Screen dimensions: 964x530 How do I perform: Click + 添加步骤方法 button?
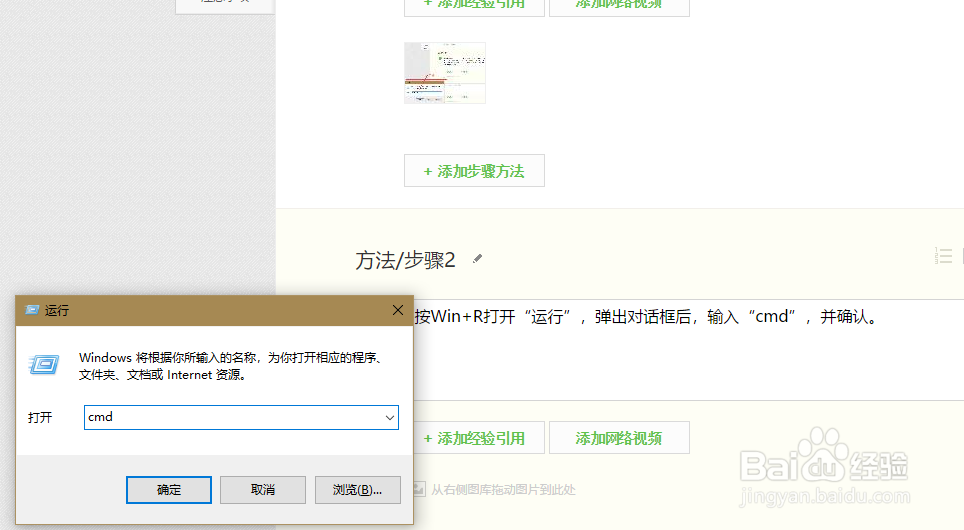coord(474,171)
